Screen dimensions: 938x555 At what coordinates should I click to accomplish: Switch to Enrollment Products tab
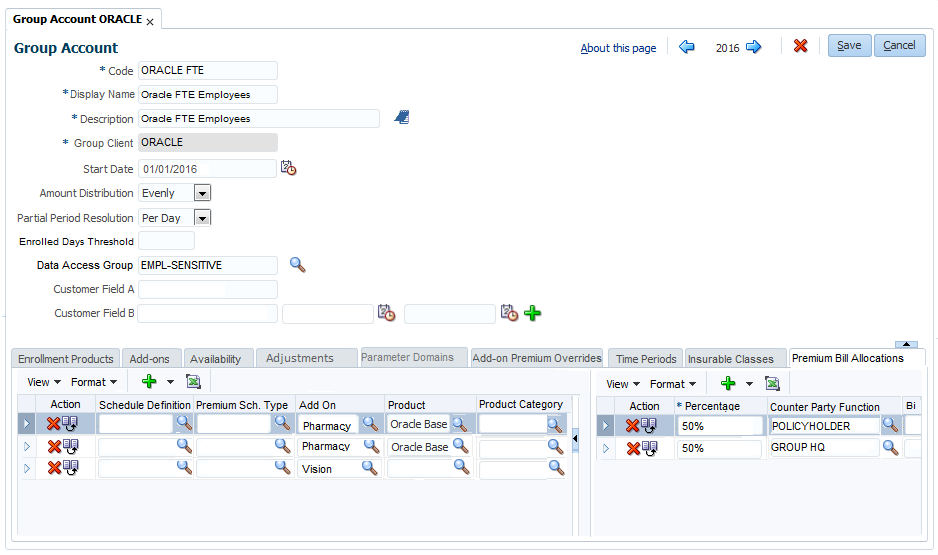[x=66, y=359]
